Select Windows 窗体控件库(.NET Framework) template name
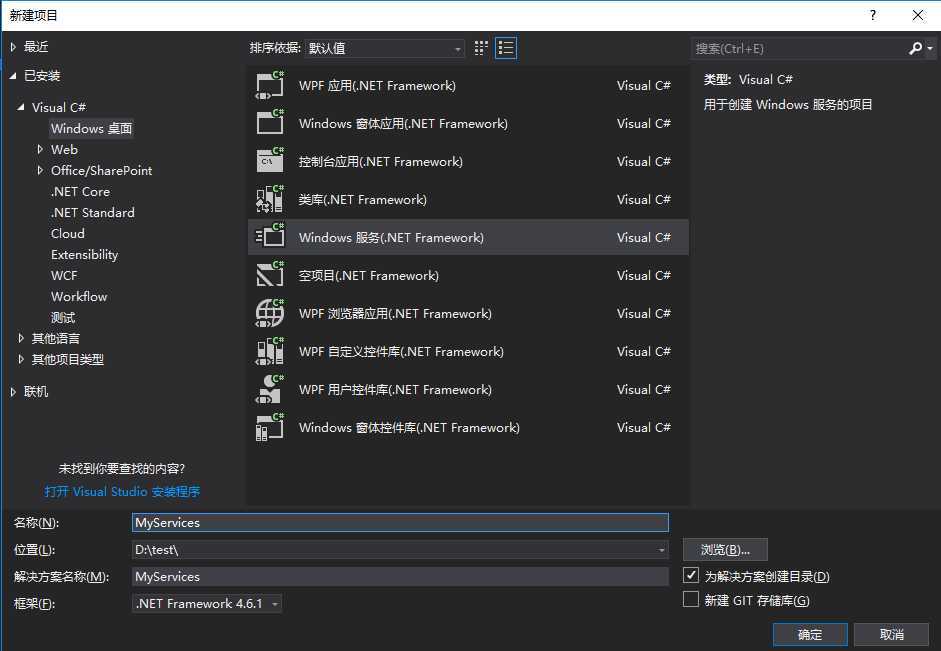This screenshot has width=941, height=651. coord(409,427)
